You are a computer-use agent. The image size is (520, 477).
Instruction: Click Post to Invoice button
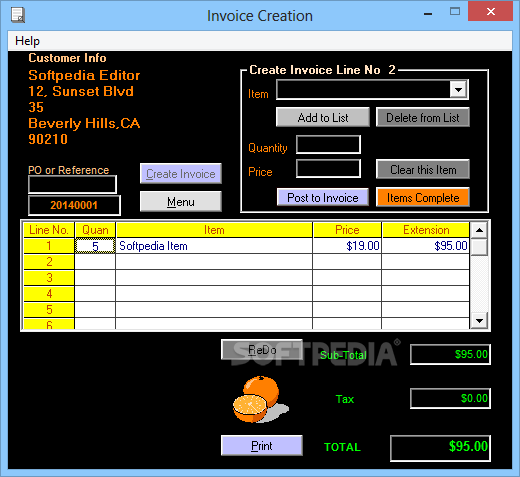click(323, 197)
